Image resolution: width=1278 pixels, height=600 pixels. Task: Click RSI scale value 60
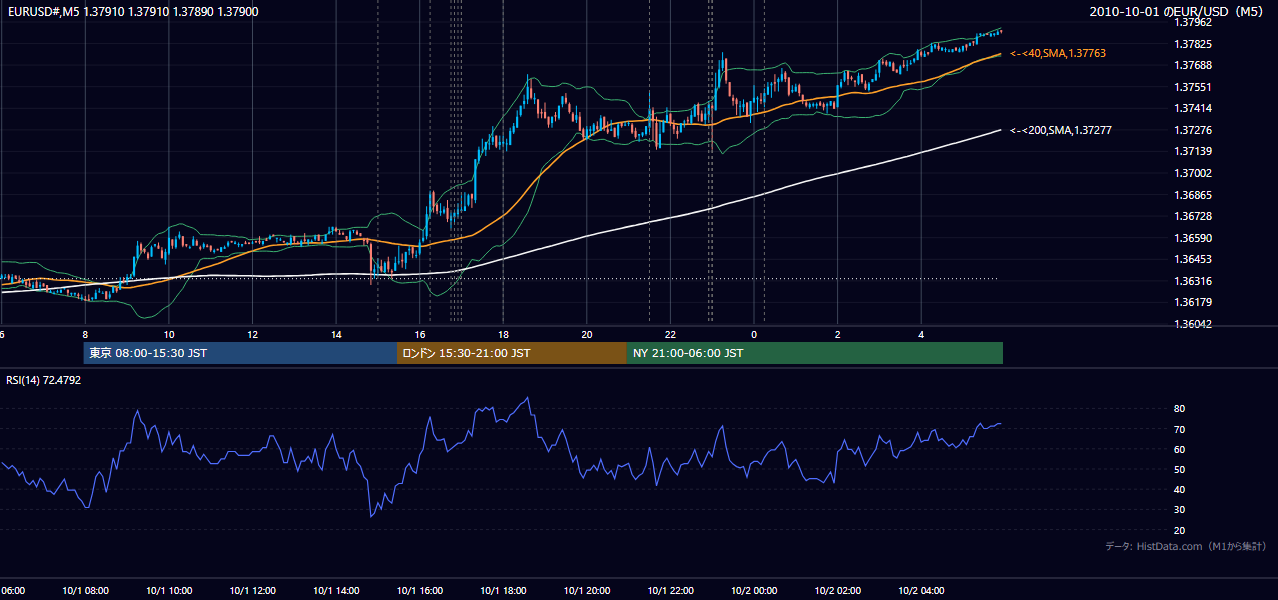coord(1179,449)
